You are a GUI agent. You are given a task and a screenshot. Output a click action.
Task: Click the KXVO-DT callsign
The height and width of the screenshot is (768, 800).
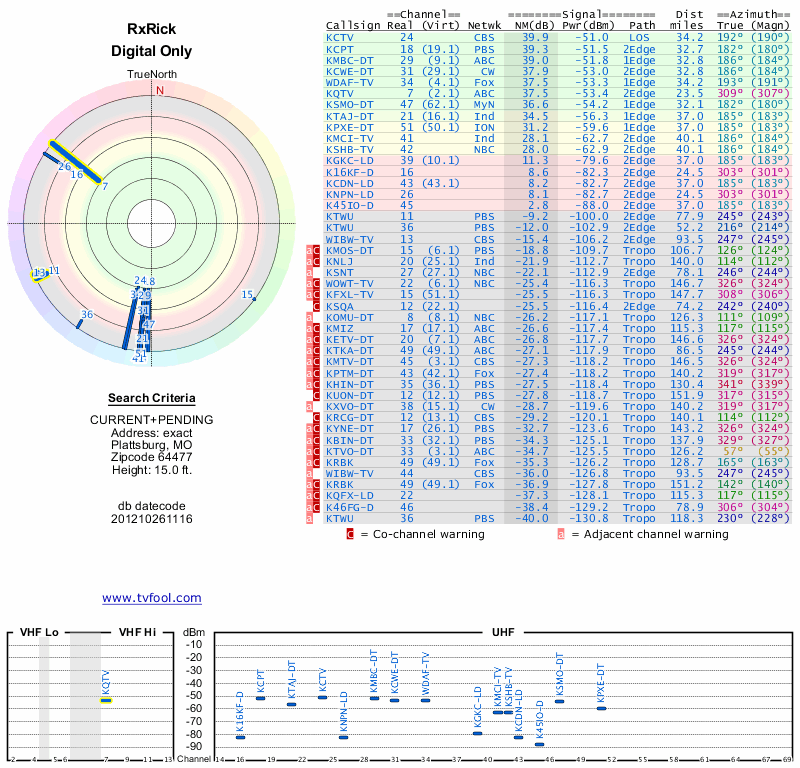[x=350, y=407]
